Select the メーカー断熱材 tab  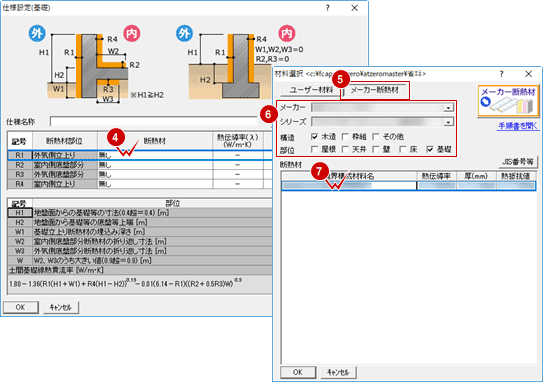tap(375, 90)
